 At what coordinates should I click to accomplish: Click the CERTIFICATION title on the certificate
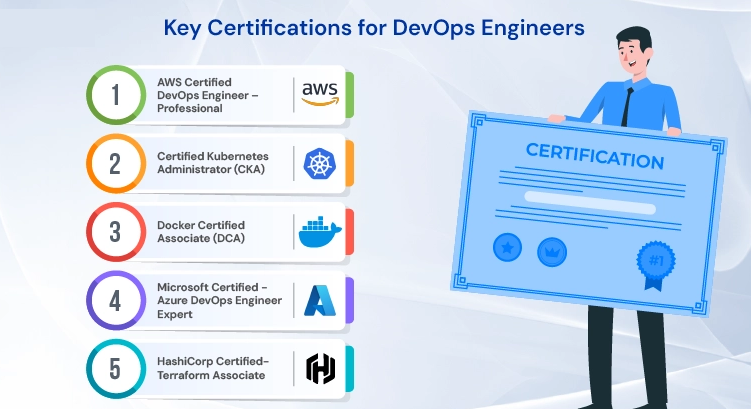[594, 158]
